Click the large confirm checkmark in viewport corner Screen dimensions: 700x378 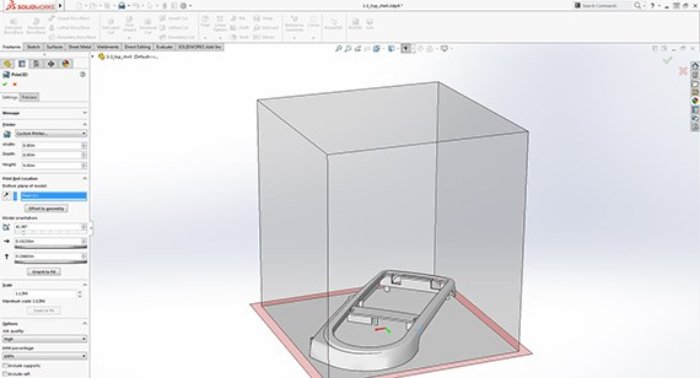pyautogui.click(x=667, y=60)
